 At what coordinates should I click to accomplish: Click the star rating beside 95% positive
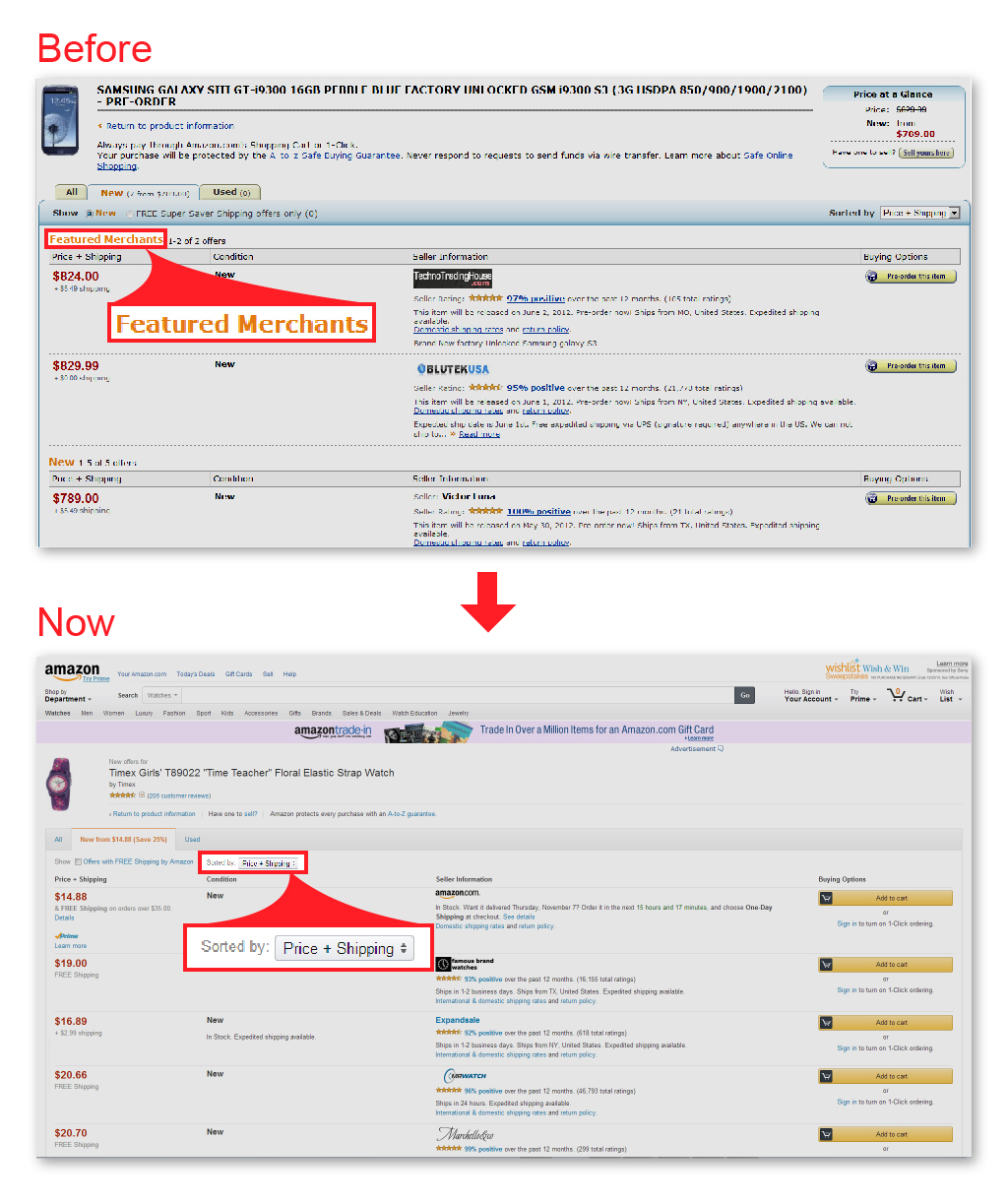click(485, 388)
